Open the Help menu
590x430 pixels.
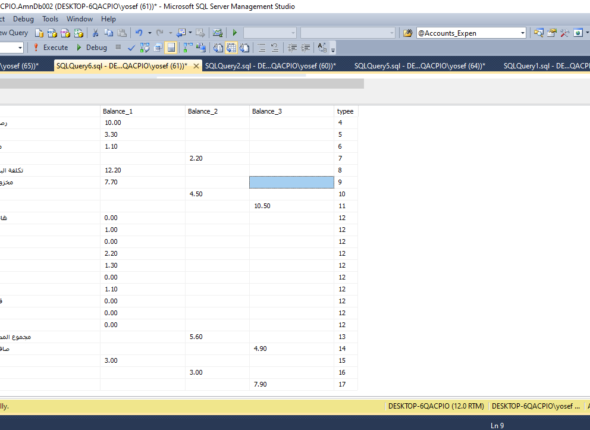[108, 19]
